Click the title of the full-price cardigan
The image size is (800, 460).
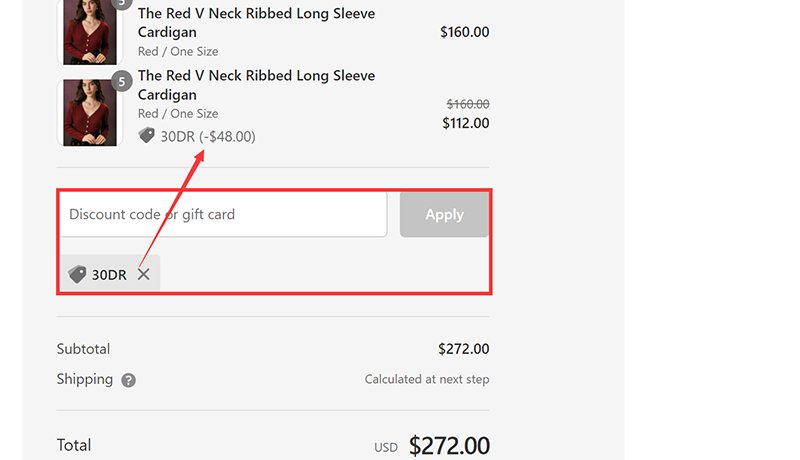coord(256,23)
